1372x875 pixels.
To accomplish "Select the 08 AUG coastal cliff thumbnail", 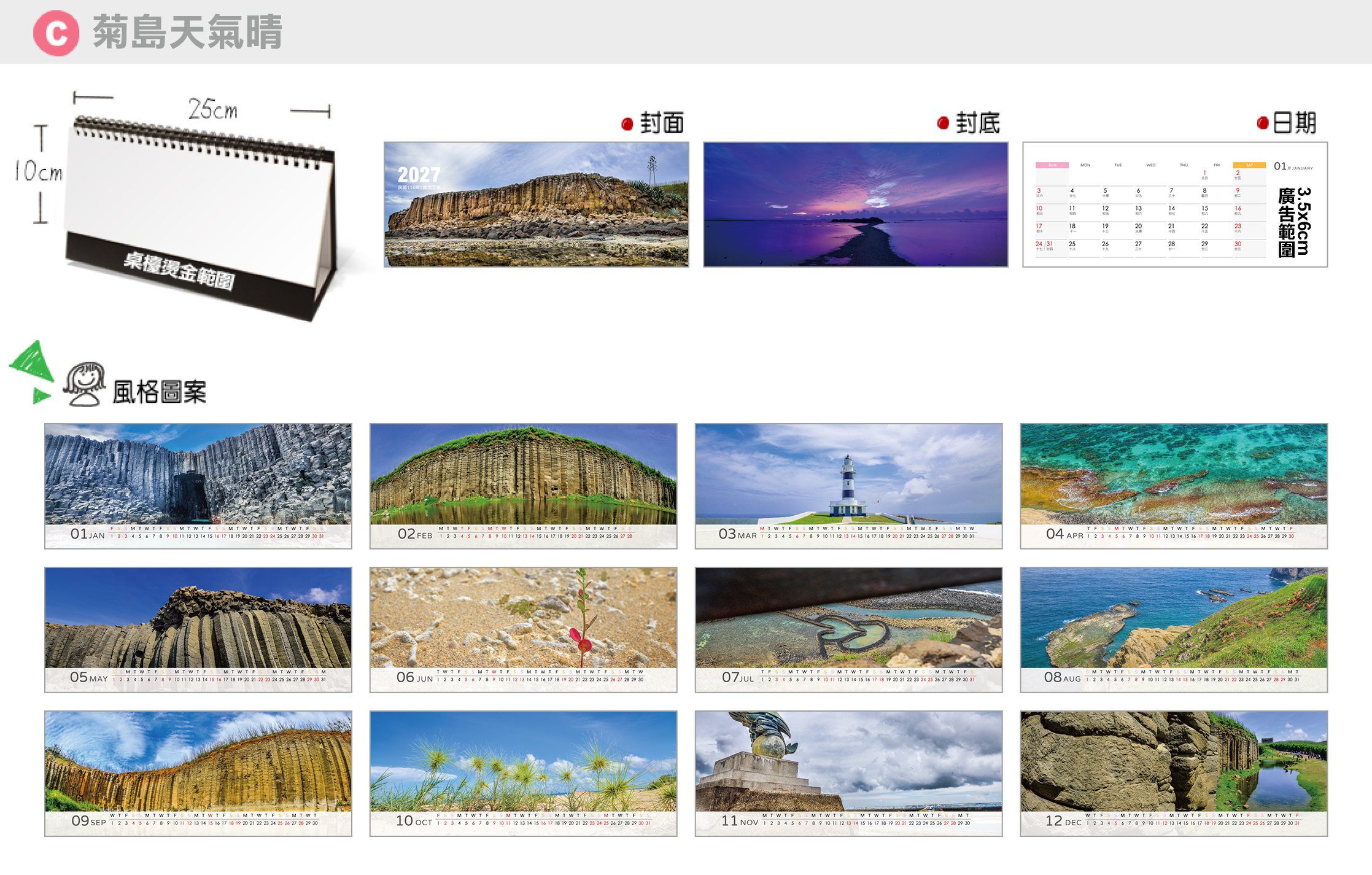I will tap(1174, 629).
